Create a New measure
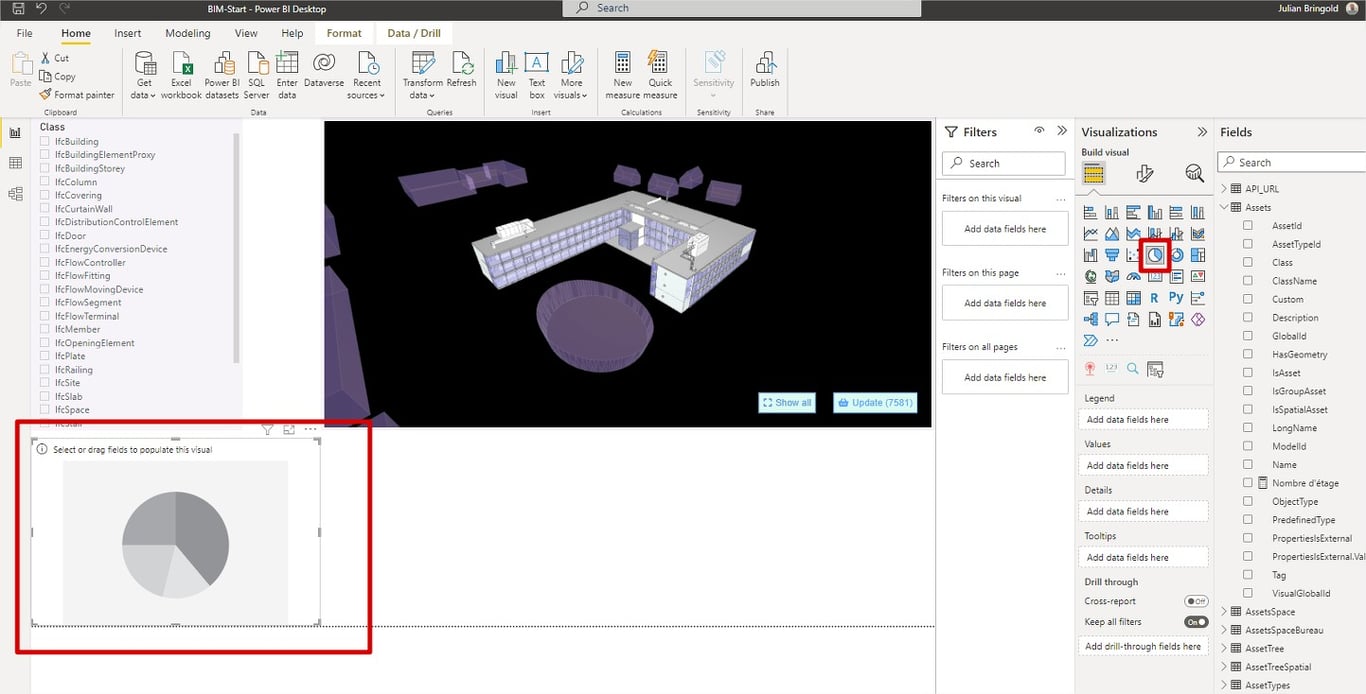 point(622,76)
